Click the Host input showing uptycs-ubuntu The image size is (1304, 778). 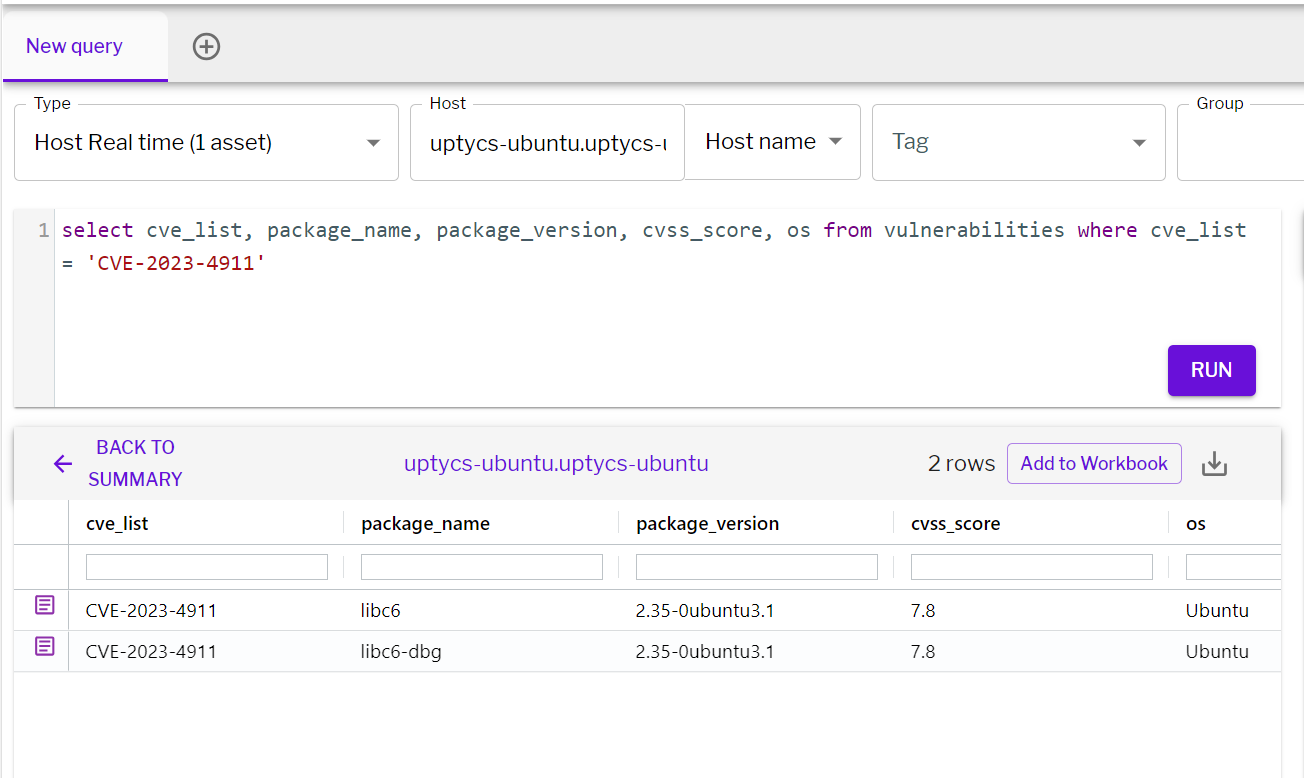546,142
